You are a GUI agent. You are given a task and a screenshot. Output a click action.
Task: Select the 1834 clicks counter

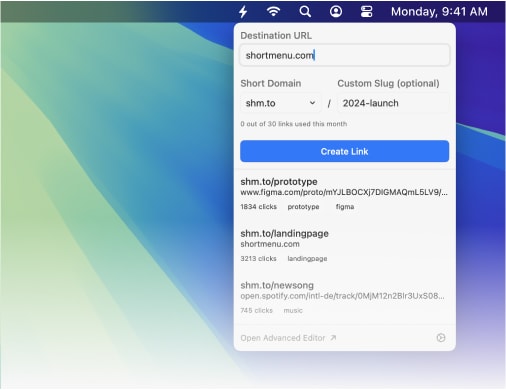click(x=258, y=207)
